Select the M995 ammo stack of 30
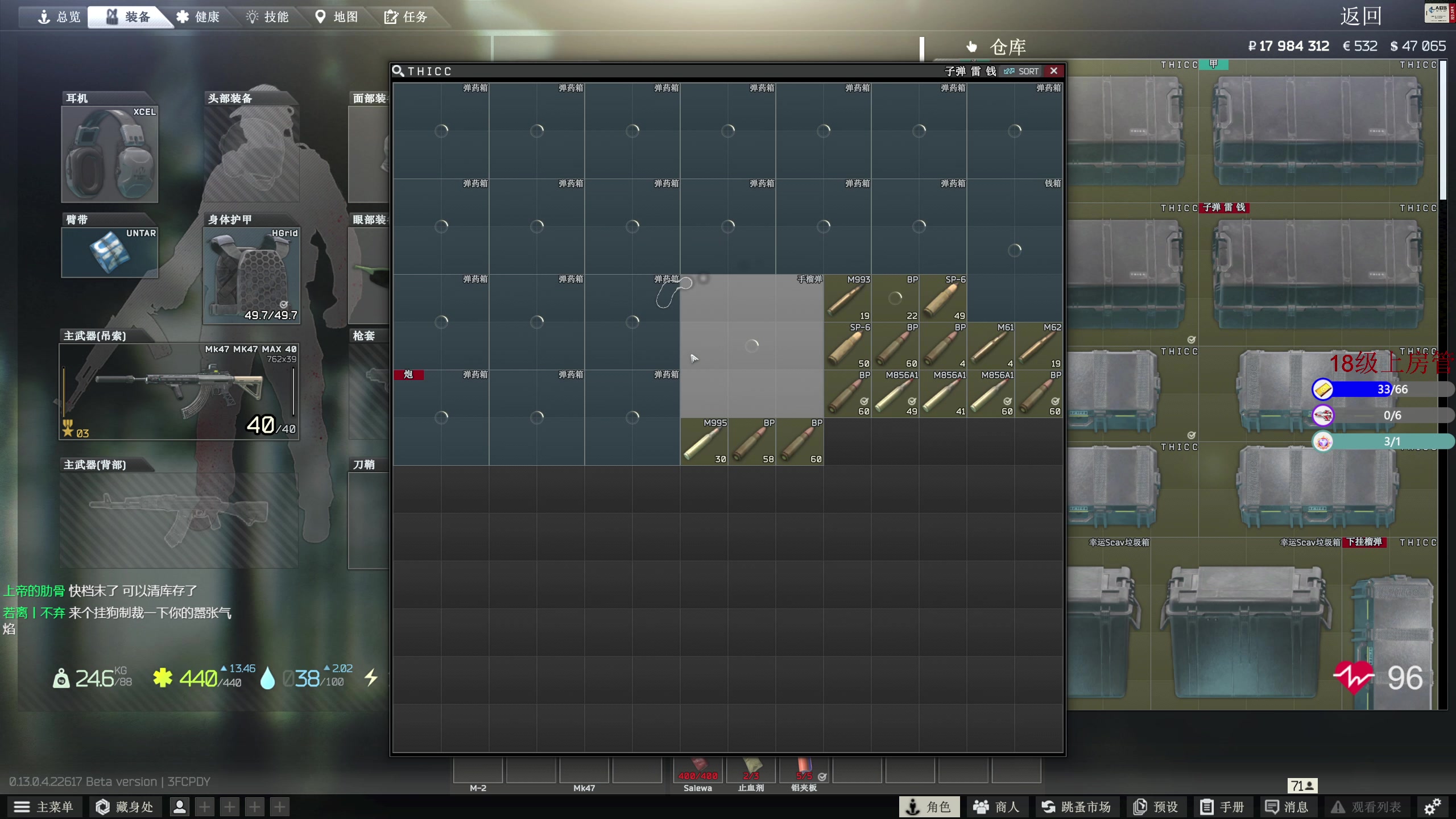 704,441
